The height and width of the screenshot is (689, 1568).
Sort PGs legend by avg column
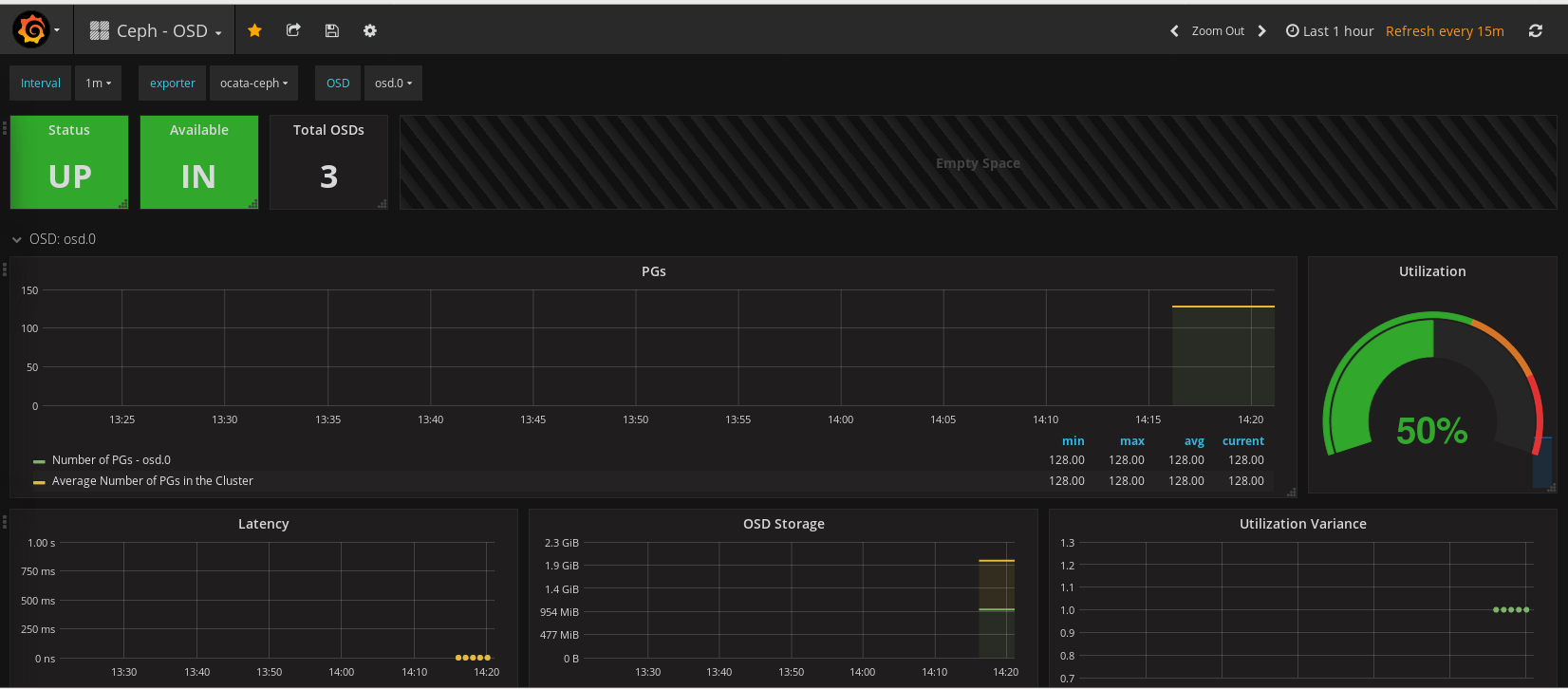click(1194, 441)
